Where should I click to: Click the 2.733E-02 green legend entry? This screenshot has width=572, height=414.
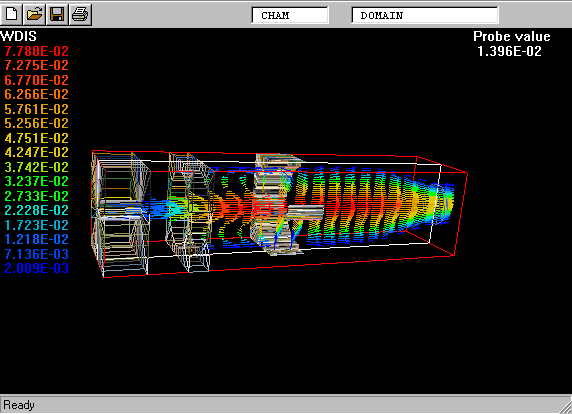[36, 196]
